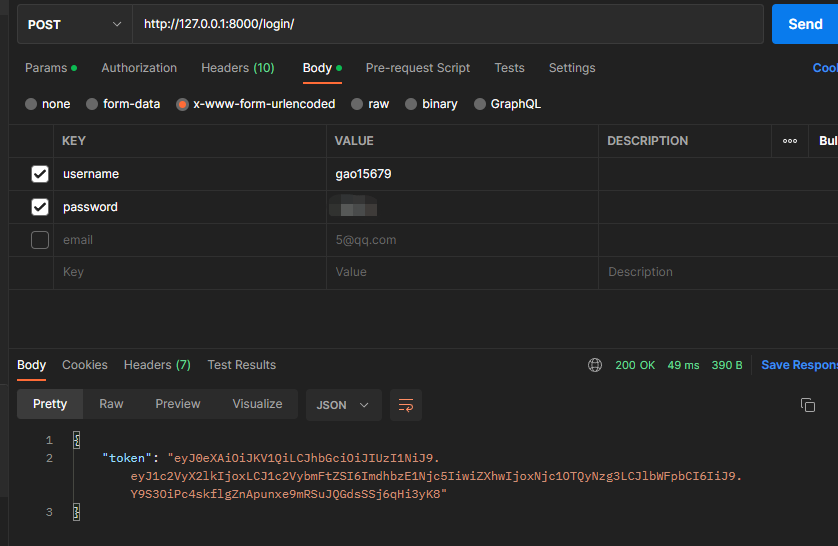
Task: Switch response view to Raw
Action: 111,404
